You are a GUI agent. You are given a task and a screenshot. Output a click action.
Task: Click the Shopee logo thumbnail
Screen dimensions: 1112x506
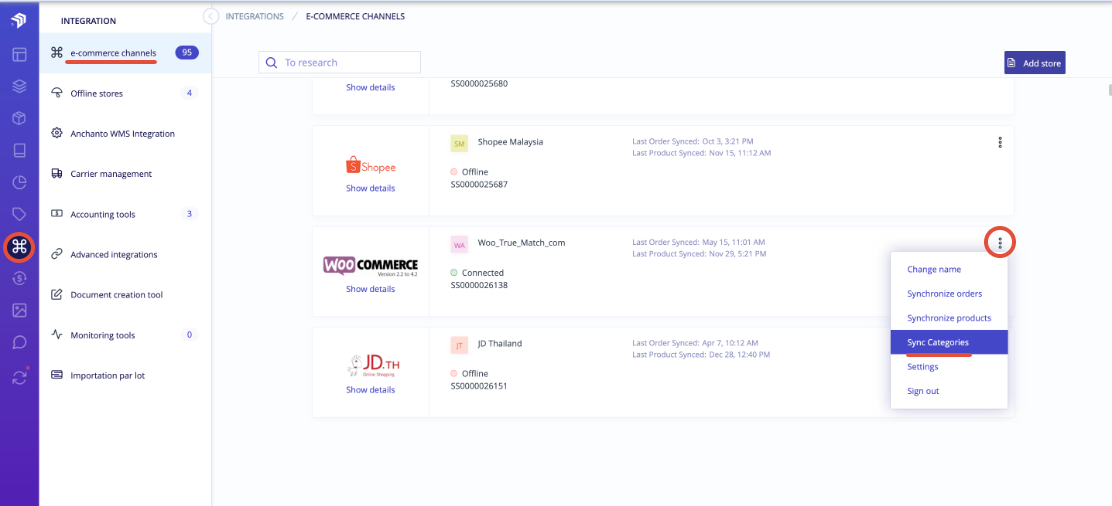coord(370,166)
